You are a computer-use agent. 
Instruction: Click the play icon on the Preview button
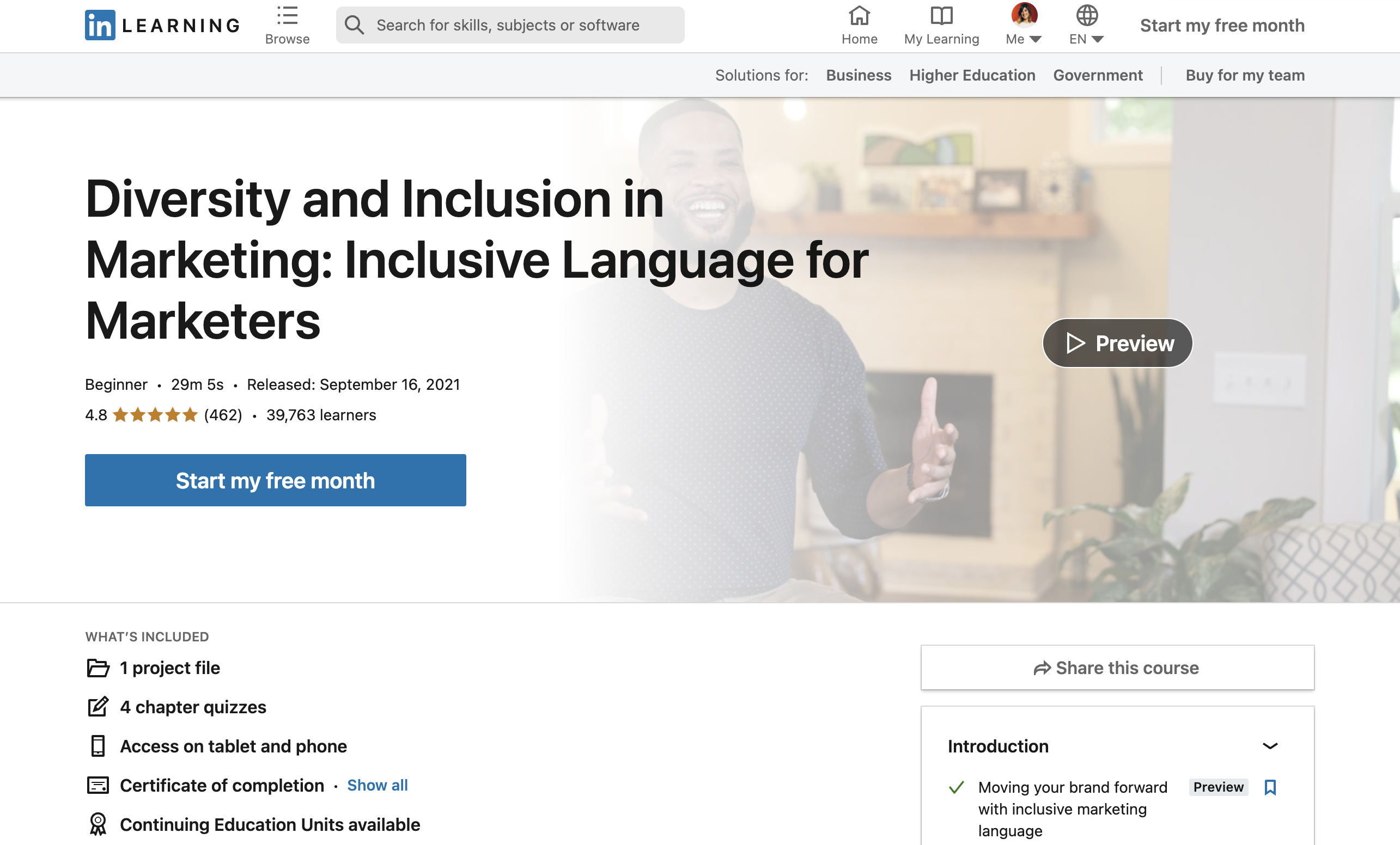point(1075,343)
